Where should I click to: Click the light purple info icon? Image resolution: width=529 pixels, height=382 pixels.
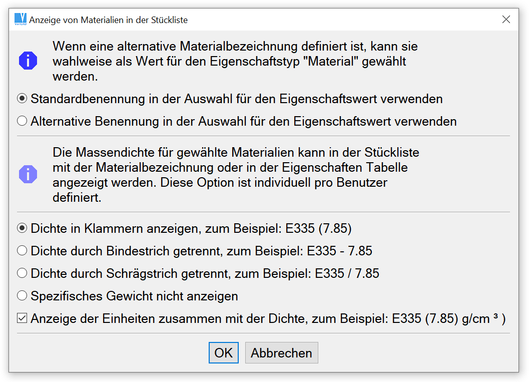pyautogui.click(x=28, y=174)
